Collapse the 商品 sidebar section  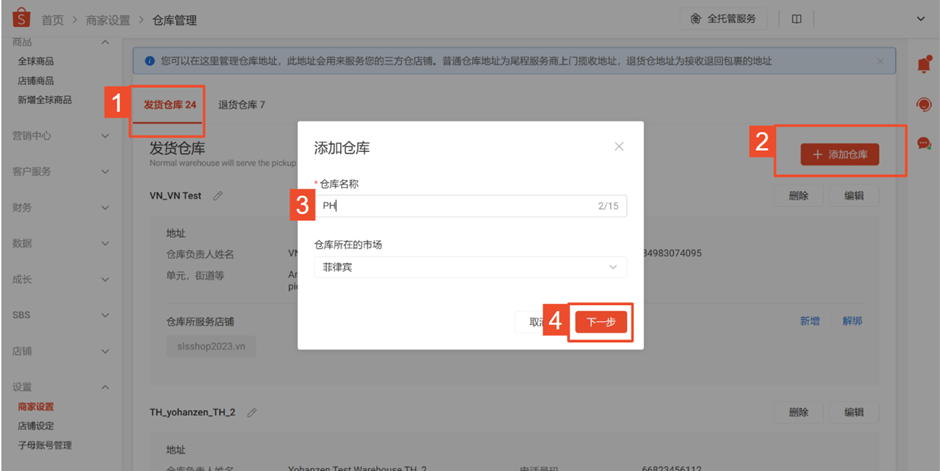pyautogui.click(x=106, y=43)
